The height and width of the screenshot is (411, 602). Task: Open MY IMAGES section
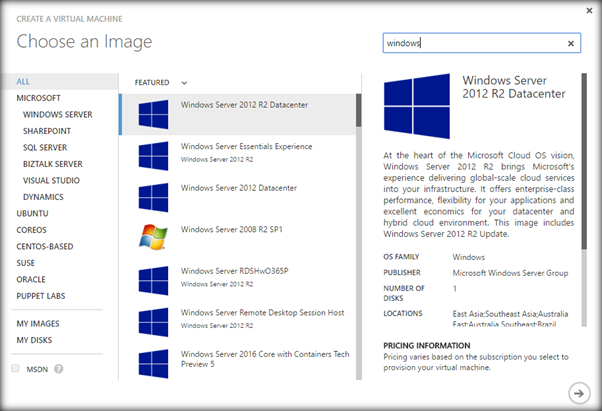(x=38, y=324)
